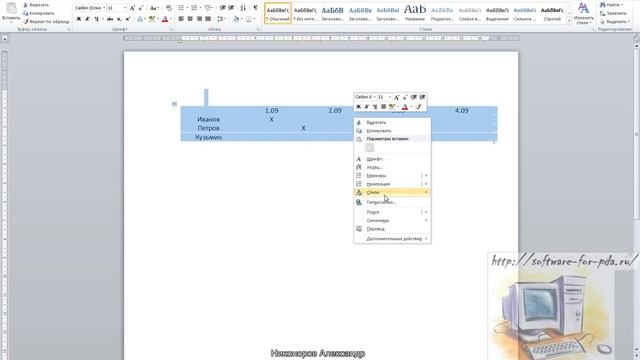Pick font color on the mini toolbar
The width and height of the screenshot is (640, 360).
tap(405, 107)
